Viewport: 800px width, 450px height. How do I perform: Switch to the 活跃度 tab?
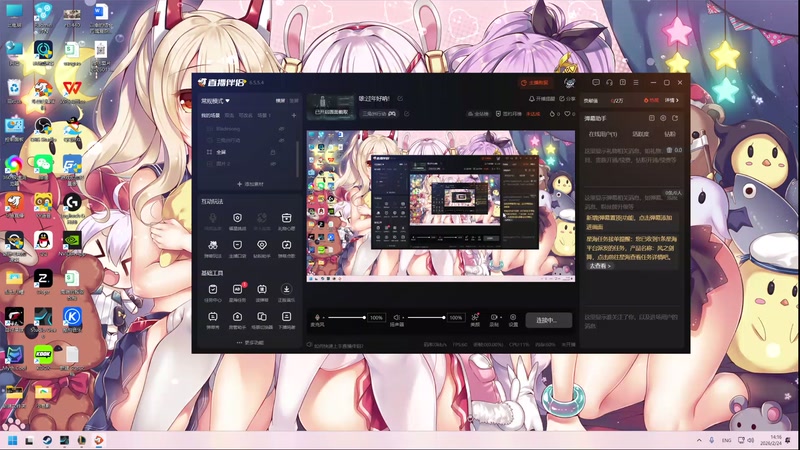640,134
